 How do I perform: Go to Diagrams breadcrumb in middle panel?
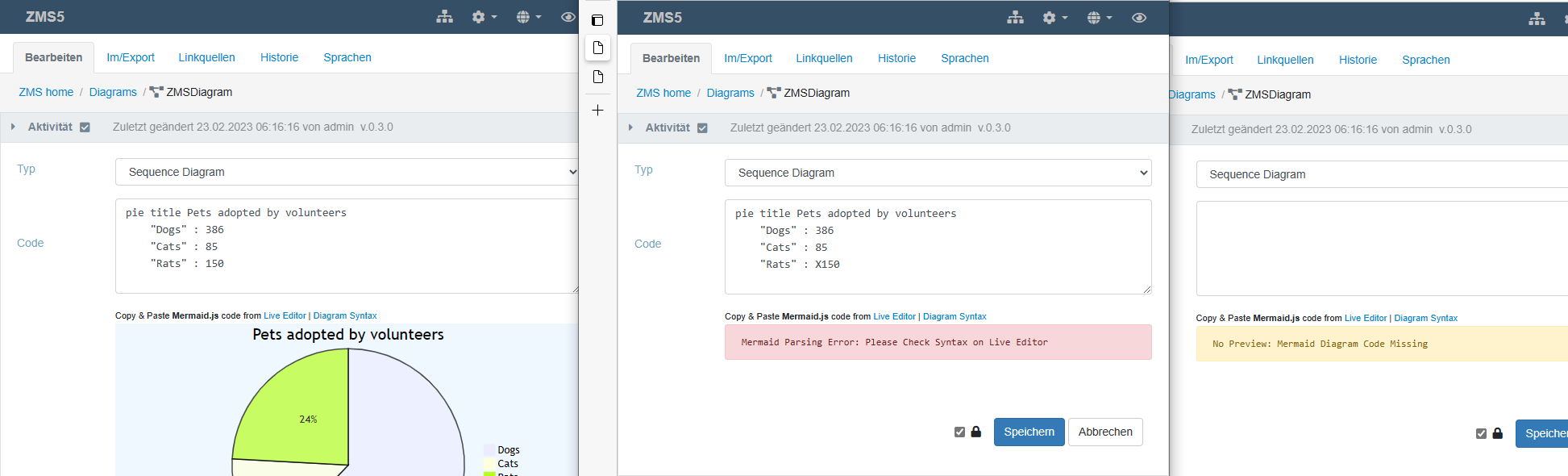730,93
